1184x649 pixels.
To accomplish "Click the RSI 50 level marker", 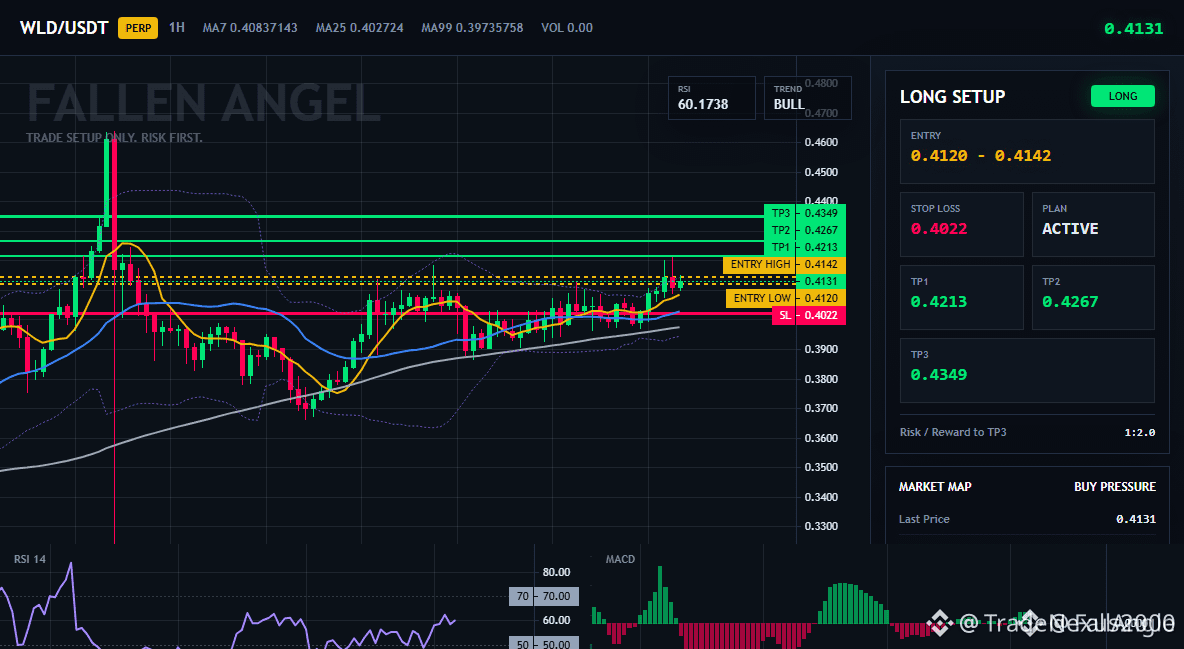I will point(544,644).
